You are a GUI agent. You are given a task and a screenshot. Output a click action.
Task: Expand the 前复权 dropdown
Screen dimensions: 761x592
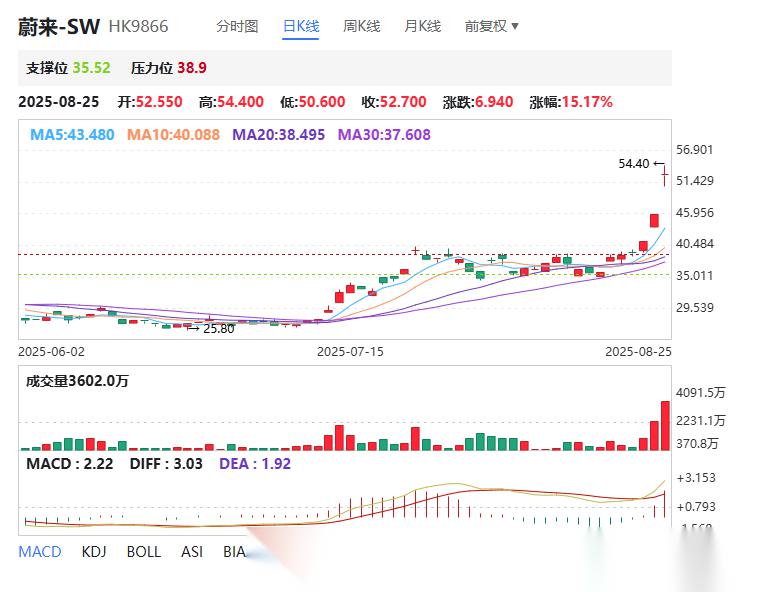pos(492,26)
